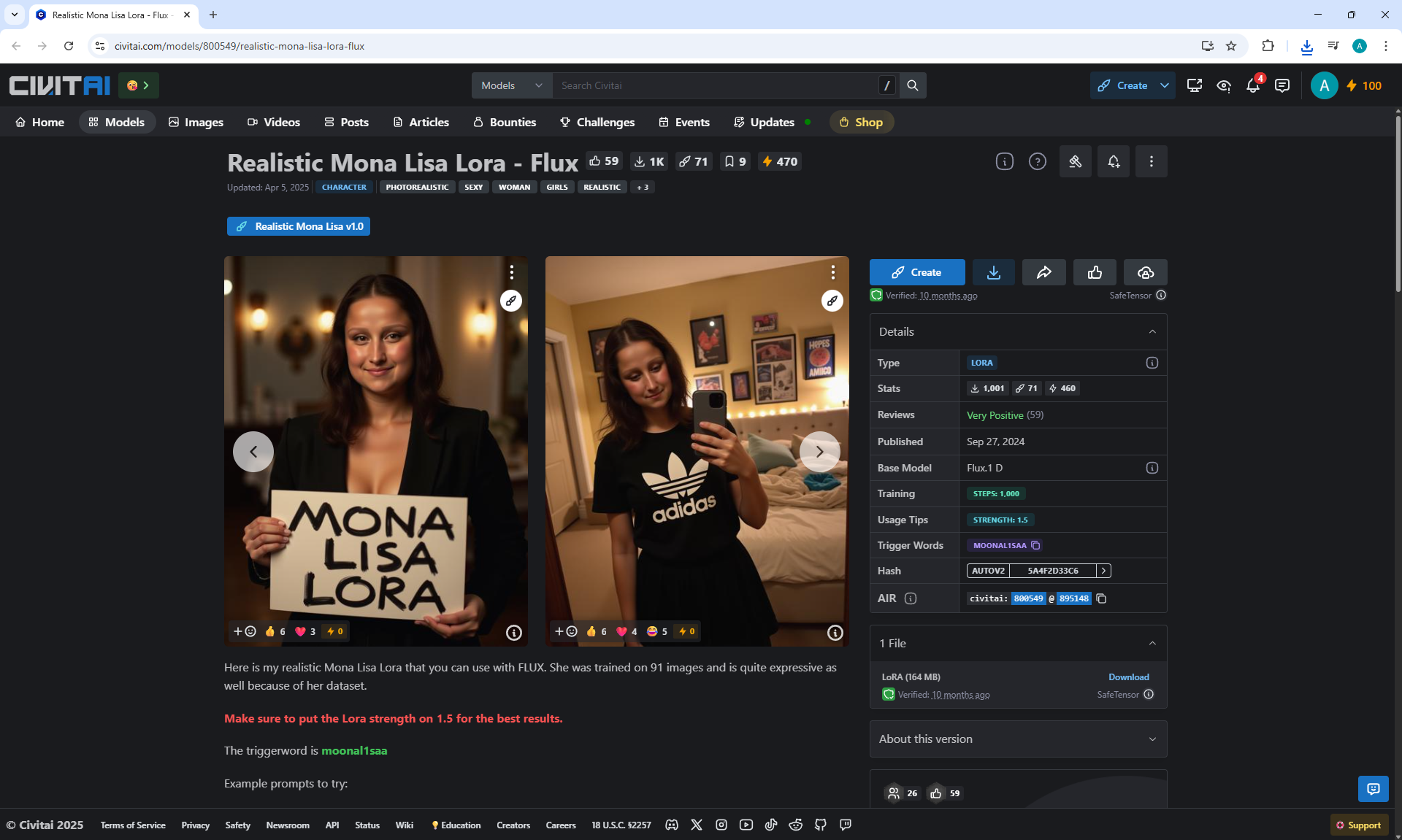Click the gavel tip icon button
Viewport: 1402px width, 840px height.
(1075, 161)
